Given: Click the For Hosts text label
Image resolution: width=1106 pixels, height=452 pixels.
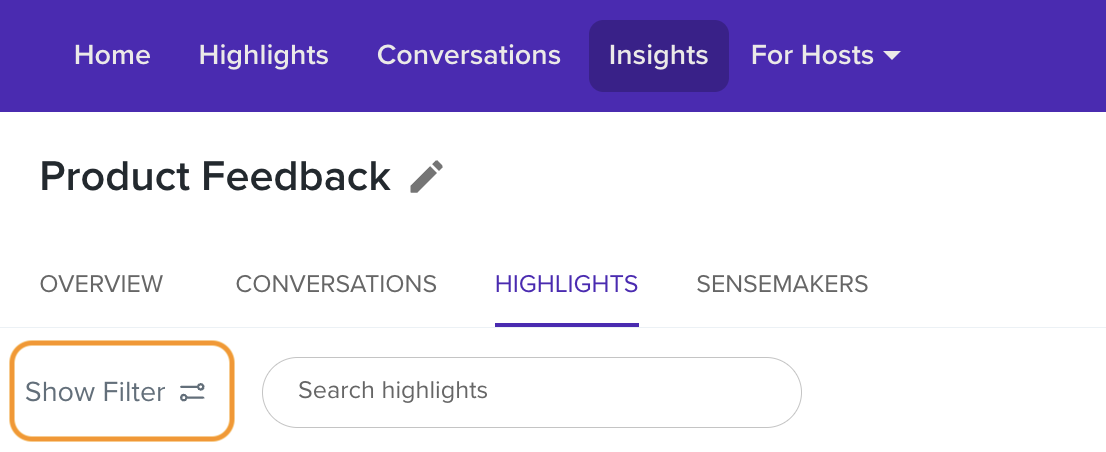Looking at the screenshot, I should tap(812, 56).
